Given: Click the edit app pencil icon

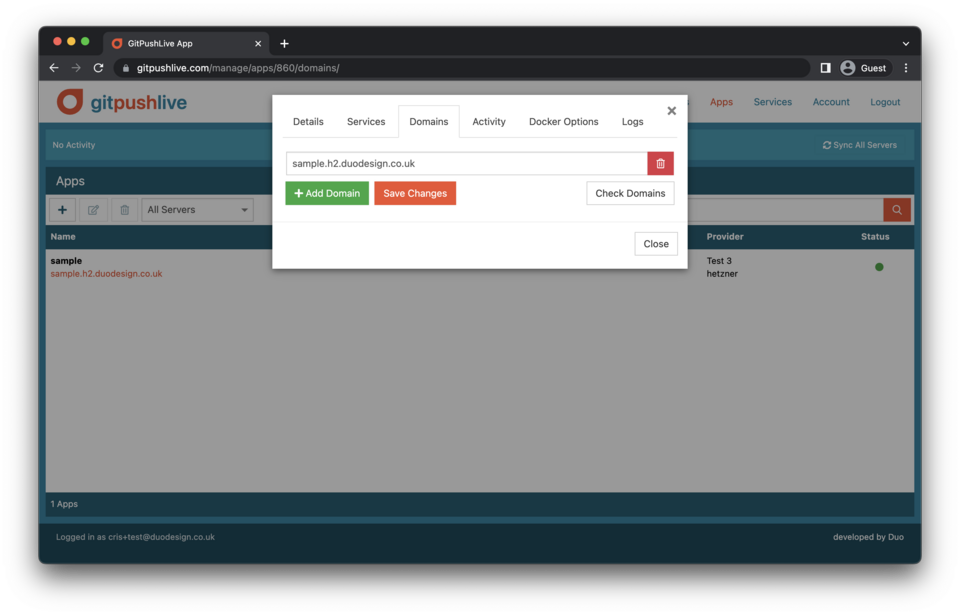Looking at the screenshot, I should point(93,210).
